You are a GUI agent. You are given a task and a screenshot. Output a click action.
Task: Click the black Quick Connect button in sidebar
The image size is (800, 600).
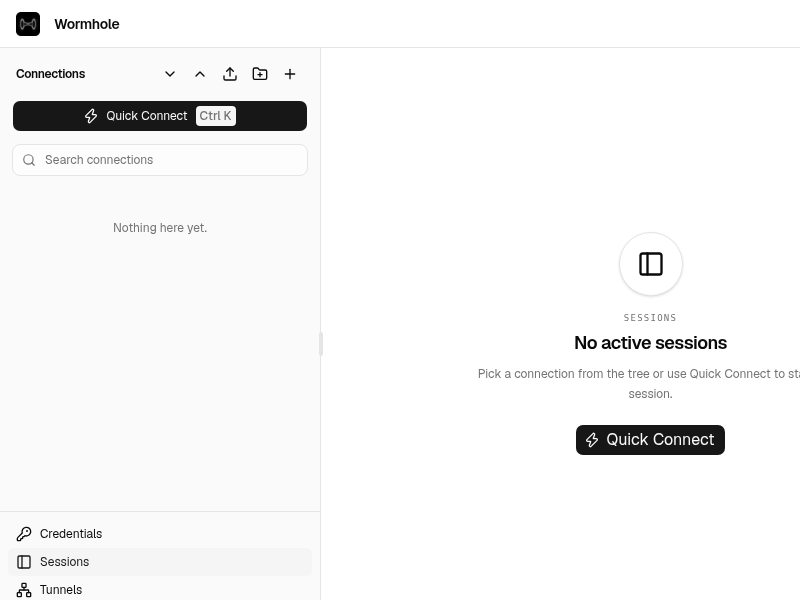click(160, 116)
